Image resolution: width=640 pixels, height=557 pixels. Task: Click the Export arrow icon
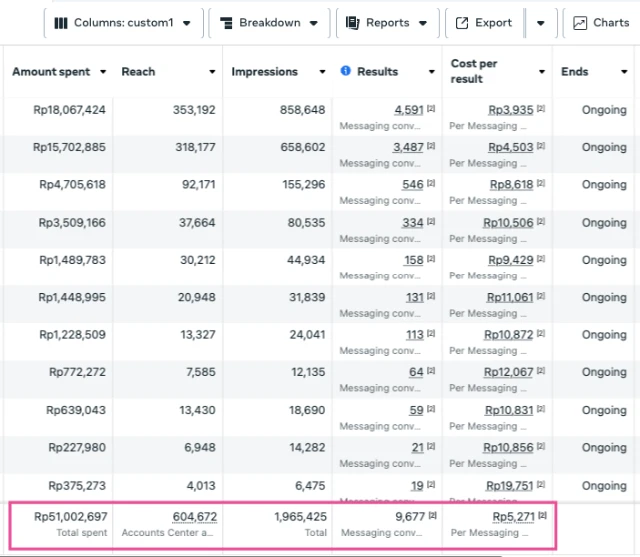pos(462,23)
